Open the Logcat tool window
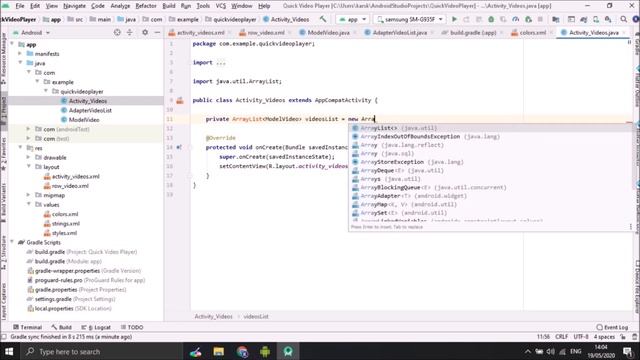The width and height of the screenshot is (640, 360). [x=96, y=327]
